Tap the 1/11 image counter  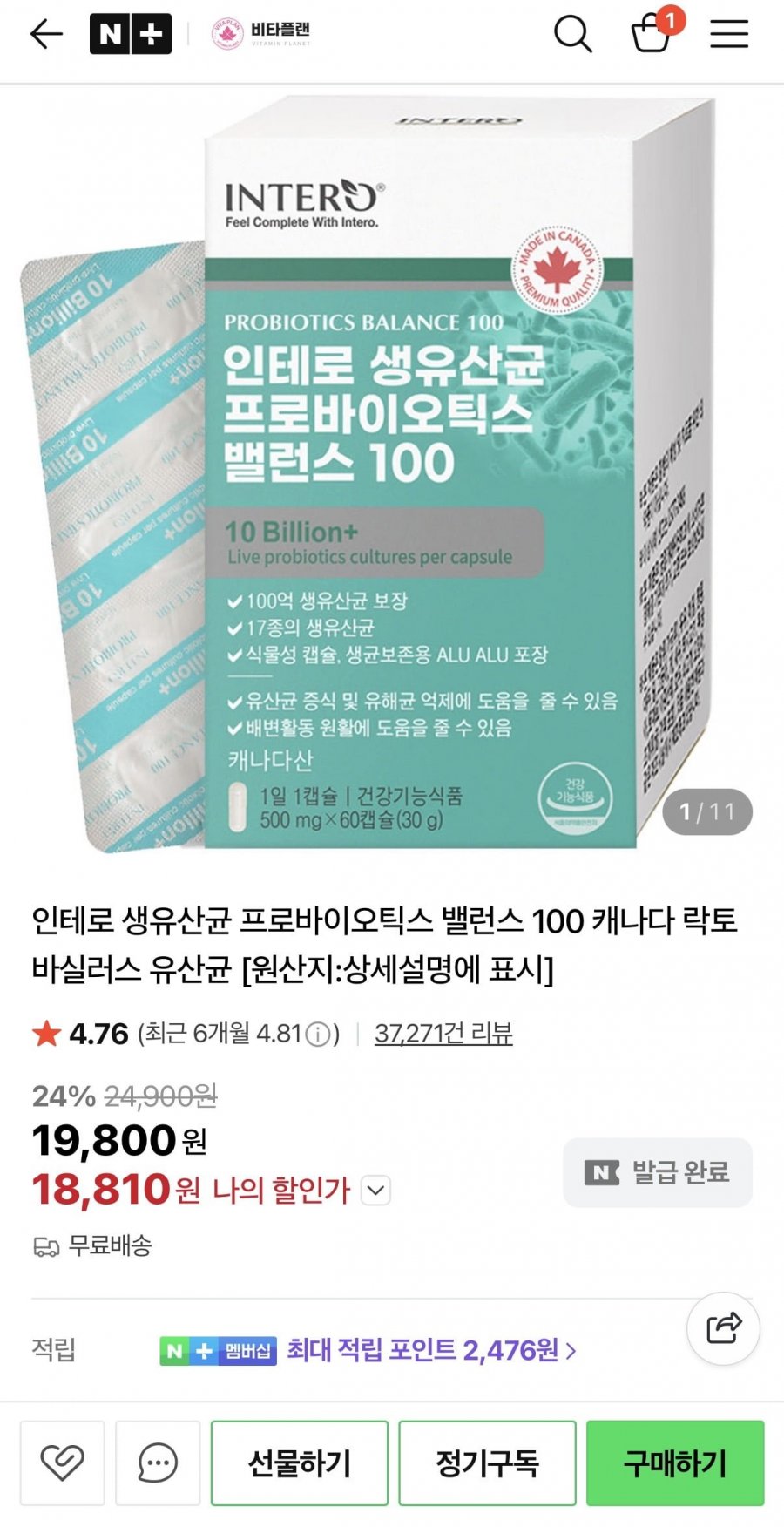point(707,812)
